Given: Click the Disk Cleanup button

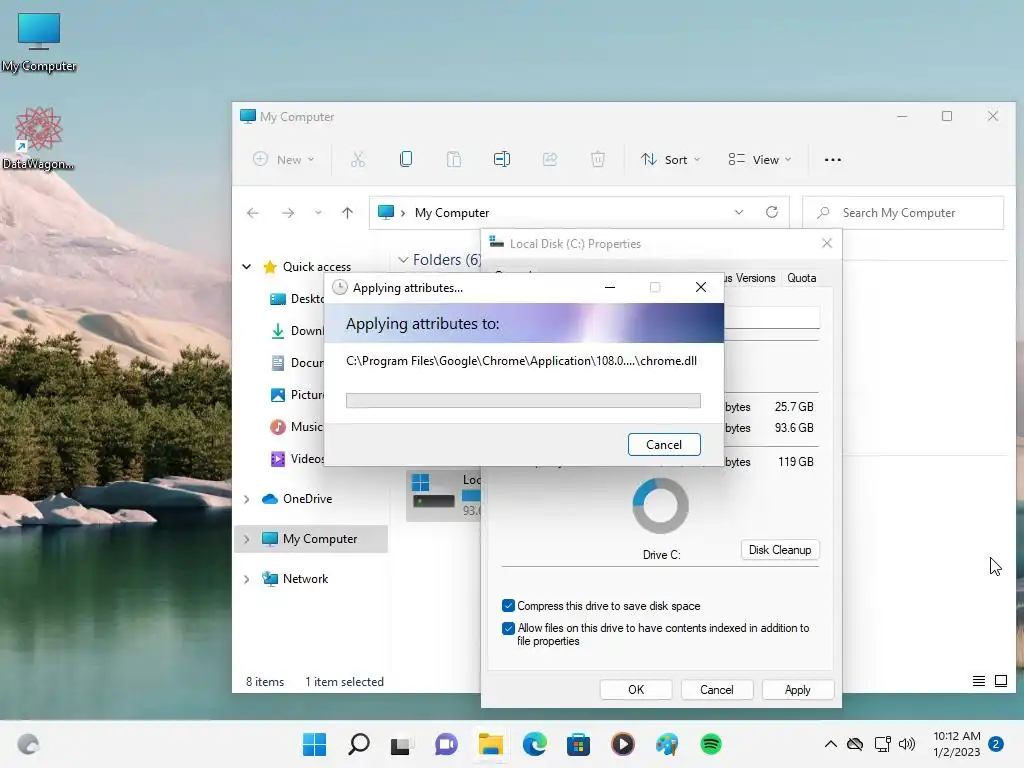Looking at the screenshot, I should pyautogui.click(x=780, y=550).
